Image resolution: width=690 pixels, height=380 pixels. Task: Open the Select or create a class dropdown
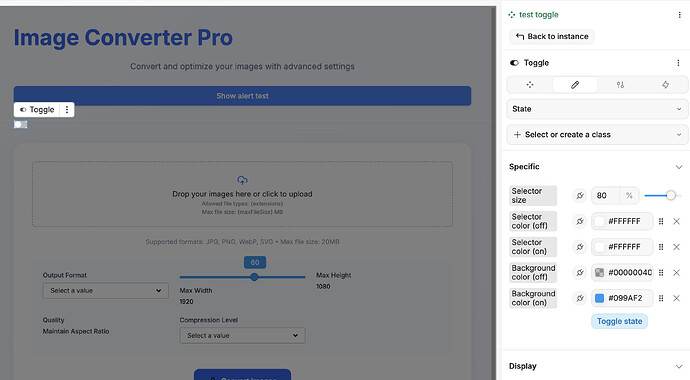[x=598, y=135]
